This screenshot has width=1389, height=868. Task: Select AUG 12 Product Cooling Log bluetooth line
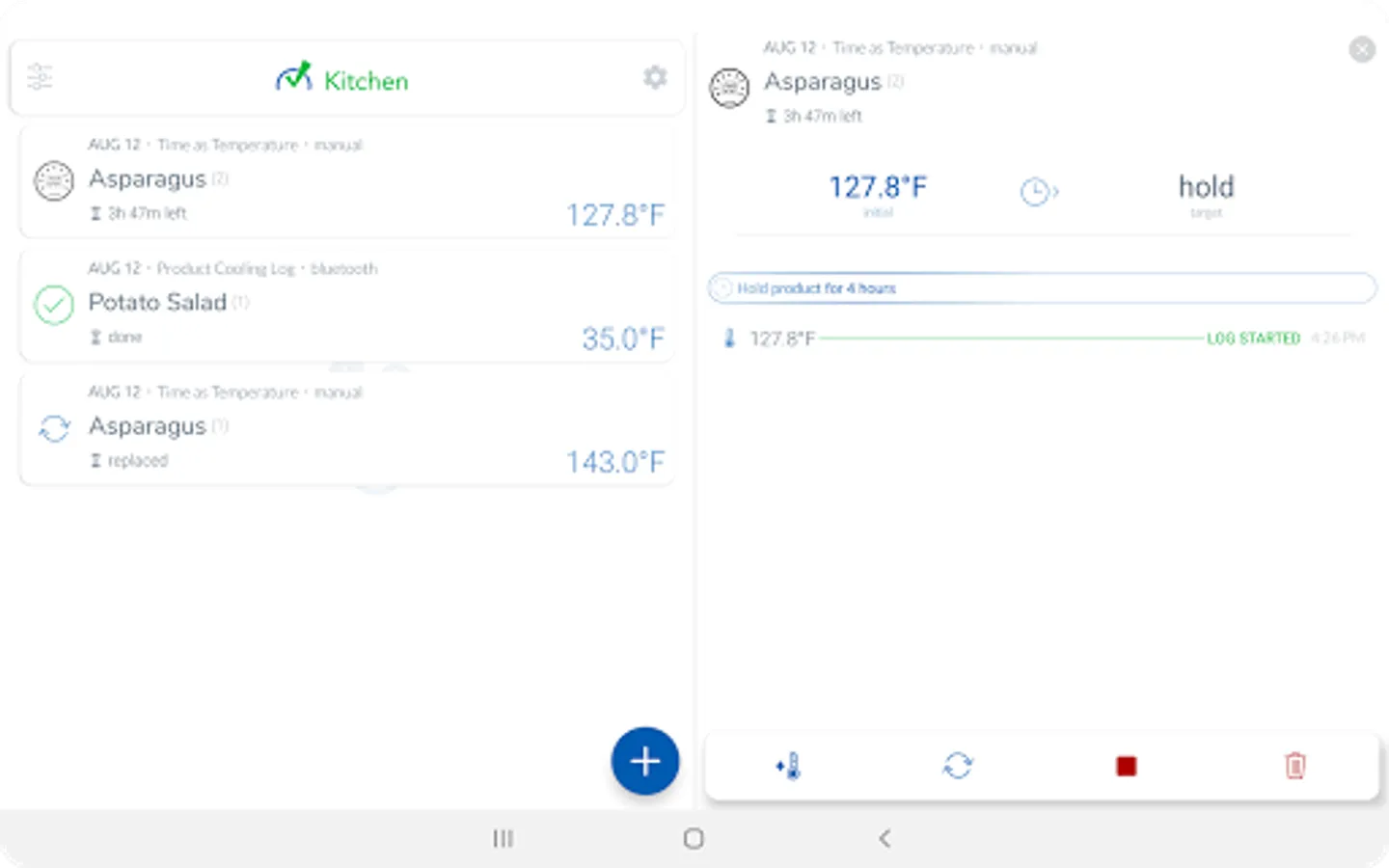(x=232, y=269)
